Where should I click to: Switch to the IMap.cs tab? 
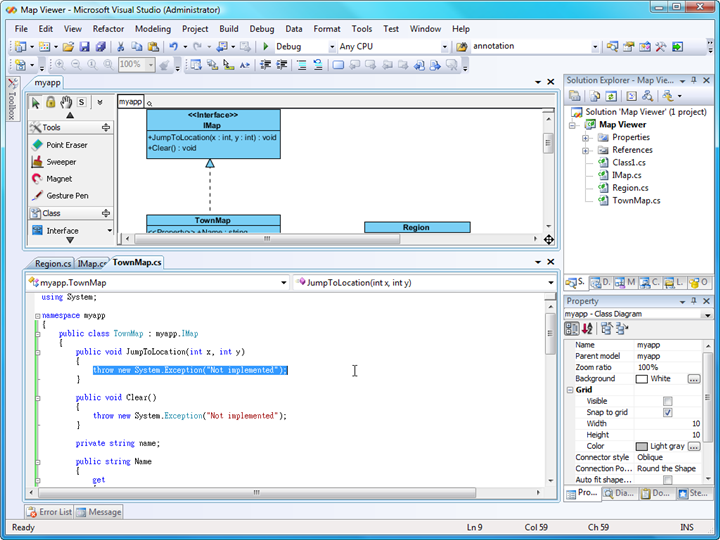[92, 264]
